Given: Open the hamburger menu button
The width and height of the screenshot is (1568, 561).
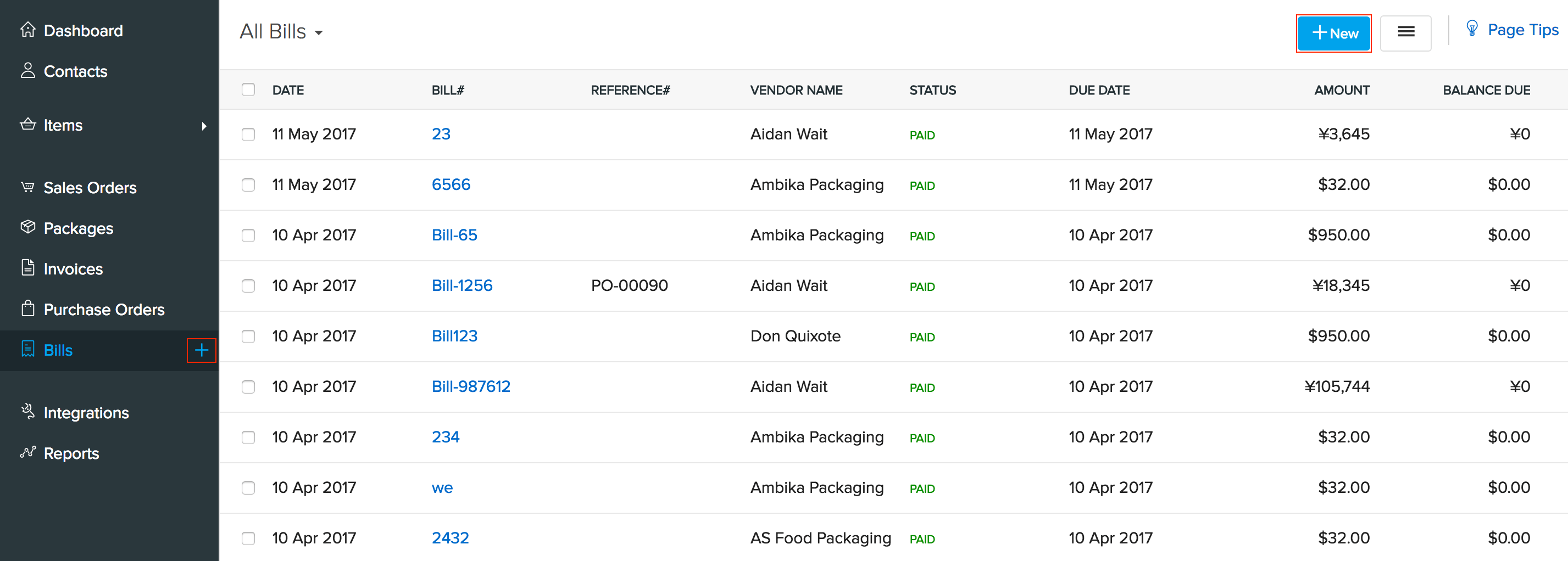Looking at the screenshot, I should tap(1405, 33).
